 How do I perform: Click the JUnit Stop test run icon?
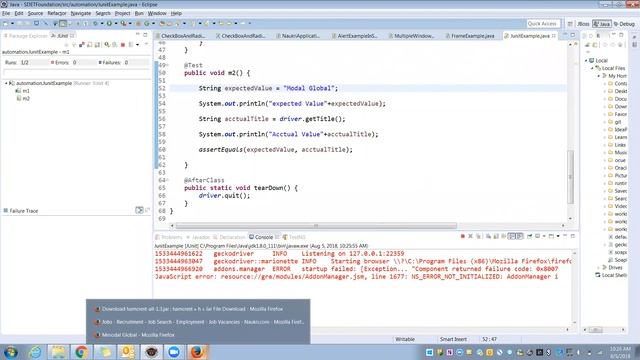click(x=122, y=44)
